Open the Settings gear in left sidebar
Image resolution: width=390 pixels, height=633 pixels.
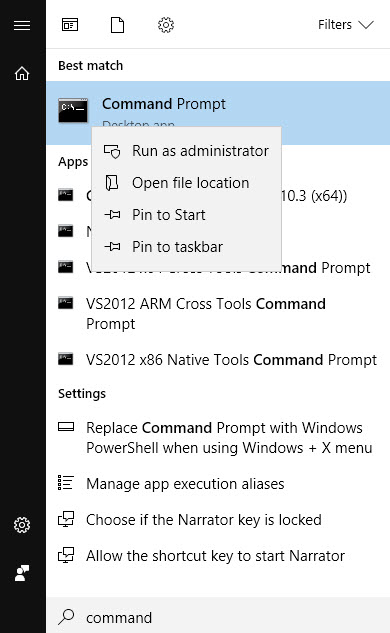22,525
